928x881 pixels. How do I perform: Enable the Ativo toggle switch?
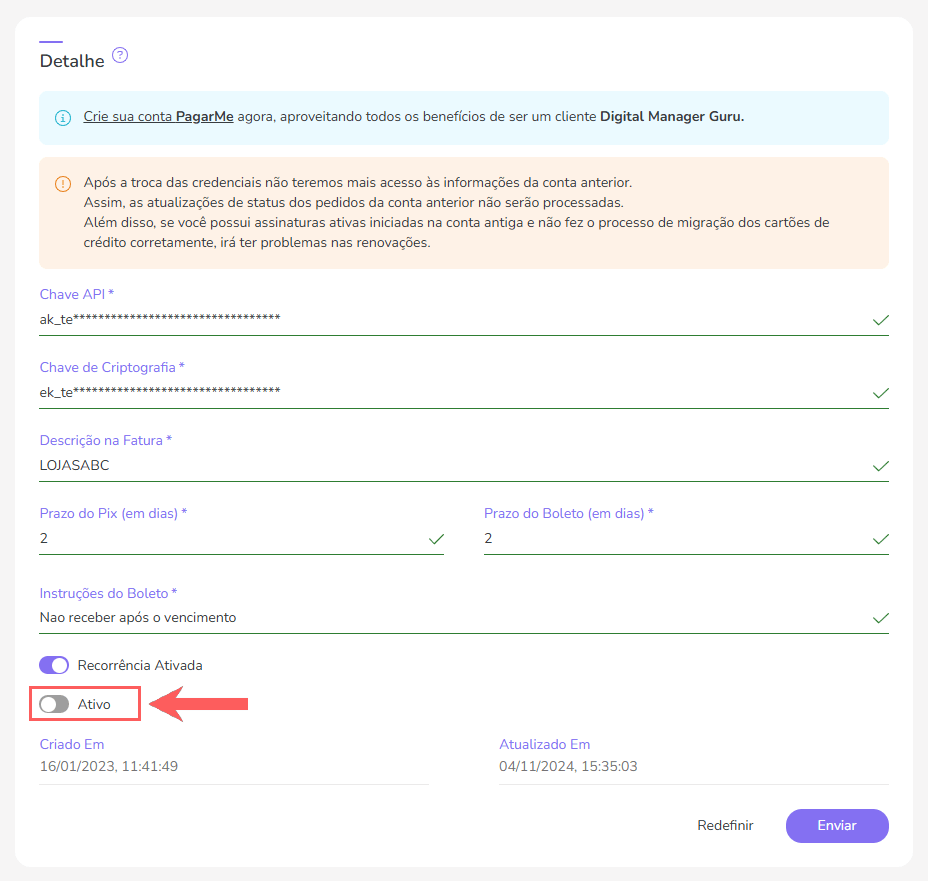click(x=54, y=704)
